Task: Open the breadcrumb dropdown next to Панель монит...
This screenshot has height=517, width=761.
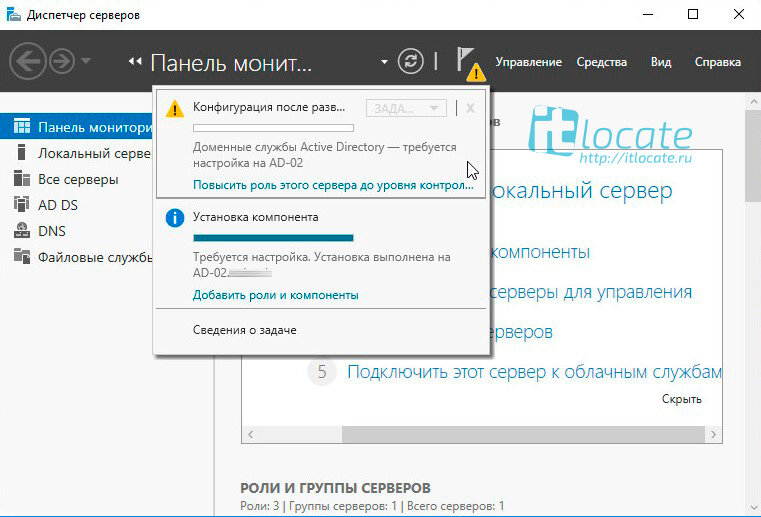Action: [384, 62]
